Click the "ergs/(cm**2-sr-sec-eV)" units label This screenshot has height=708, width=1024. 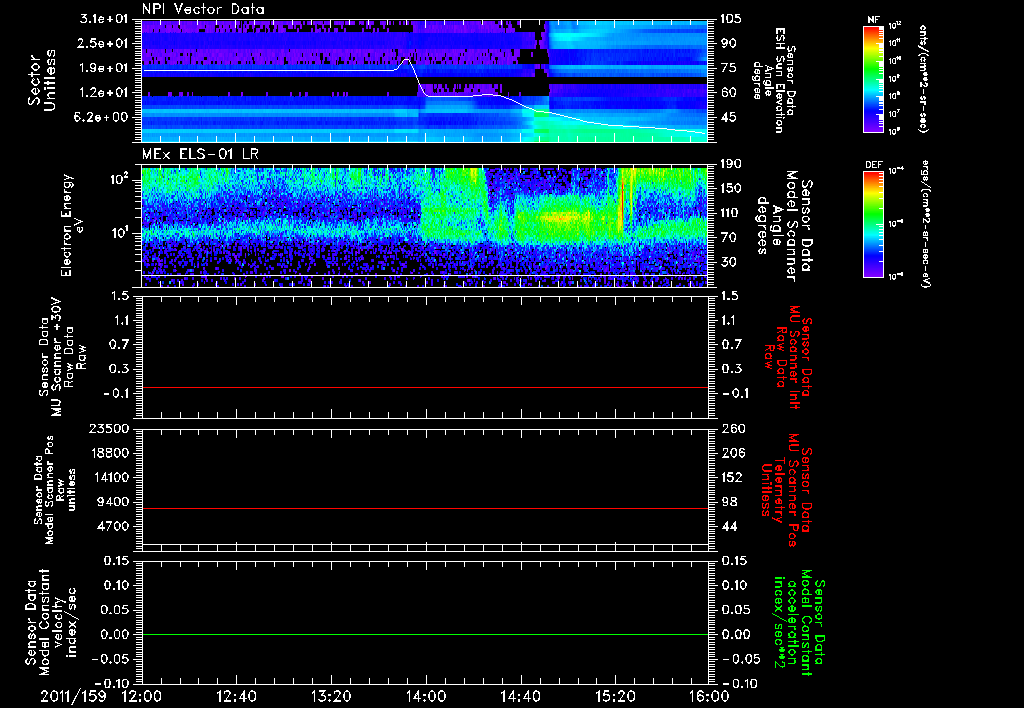tap(924, 223)
